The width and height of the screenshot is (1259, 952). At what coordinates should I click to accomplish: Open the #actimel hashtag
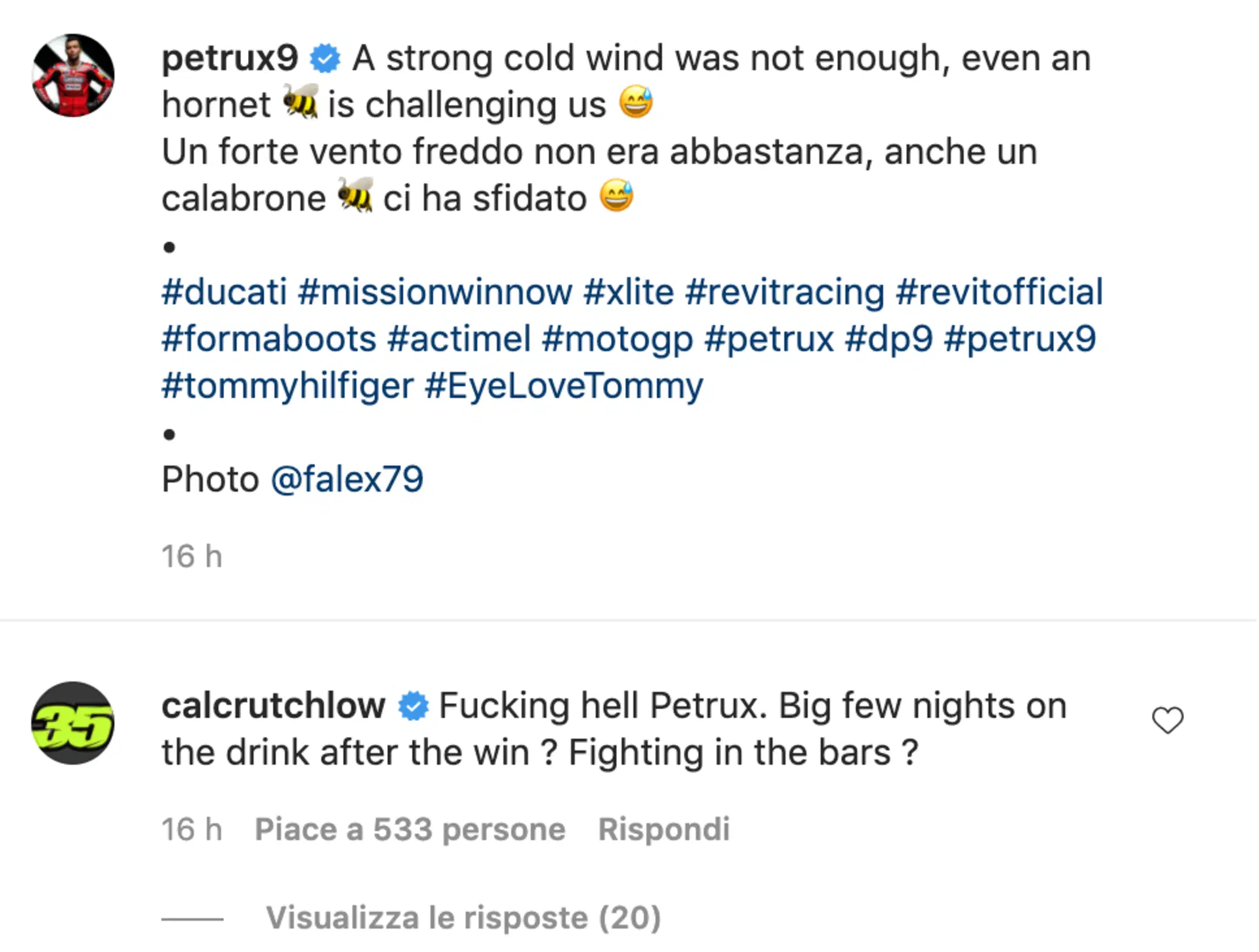coord(459,339)
